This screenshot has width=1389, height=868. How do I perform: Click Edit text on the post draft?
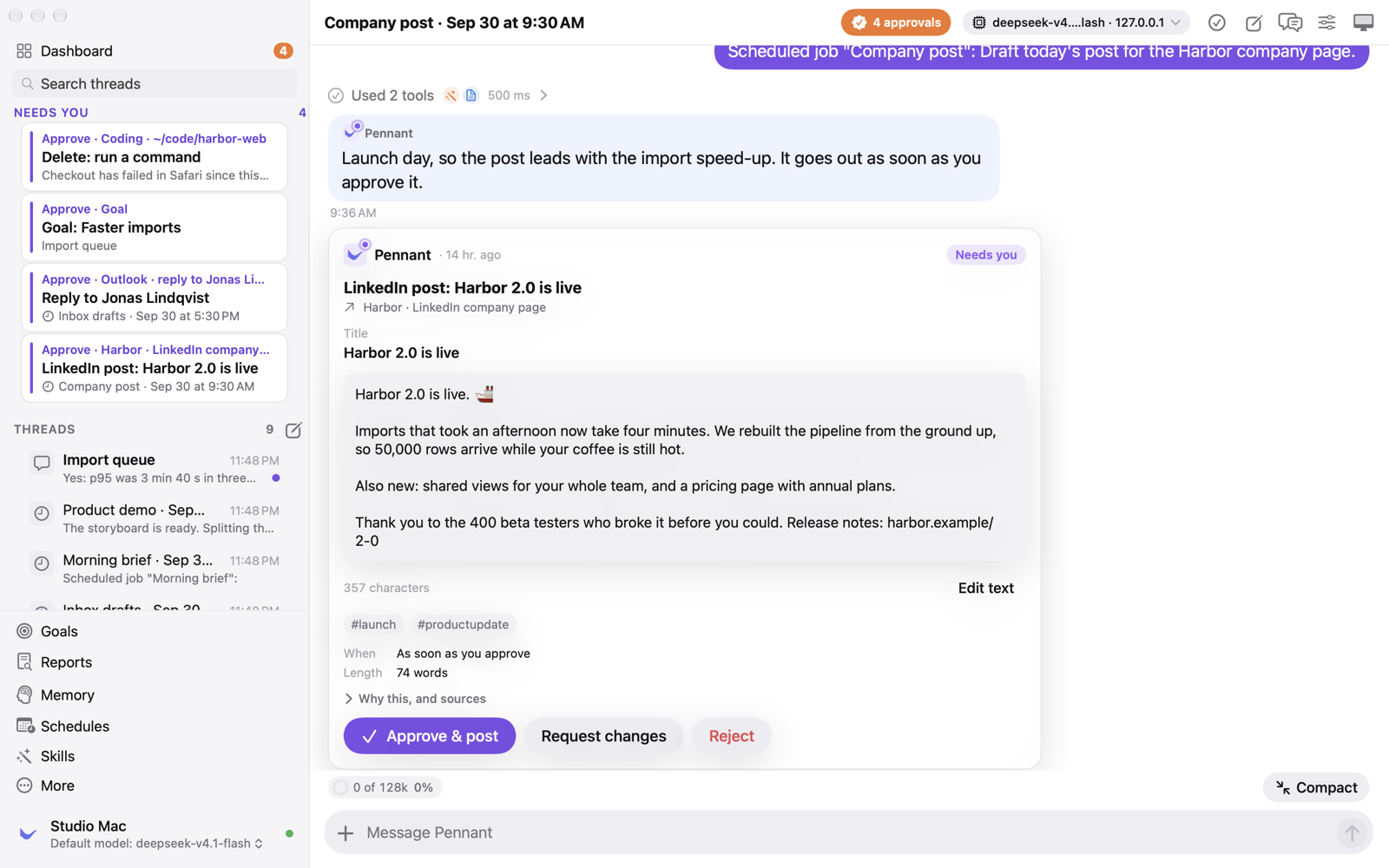point(985,588)
